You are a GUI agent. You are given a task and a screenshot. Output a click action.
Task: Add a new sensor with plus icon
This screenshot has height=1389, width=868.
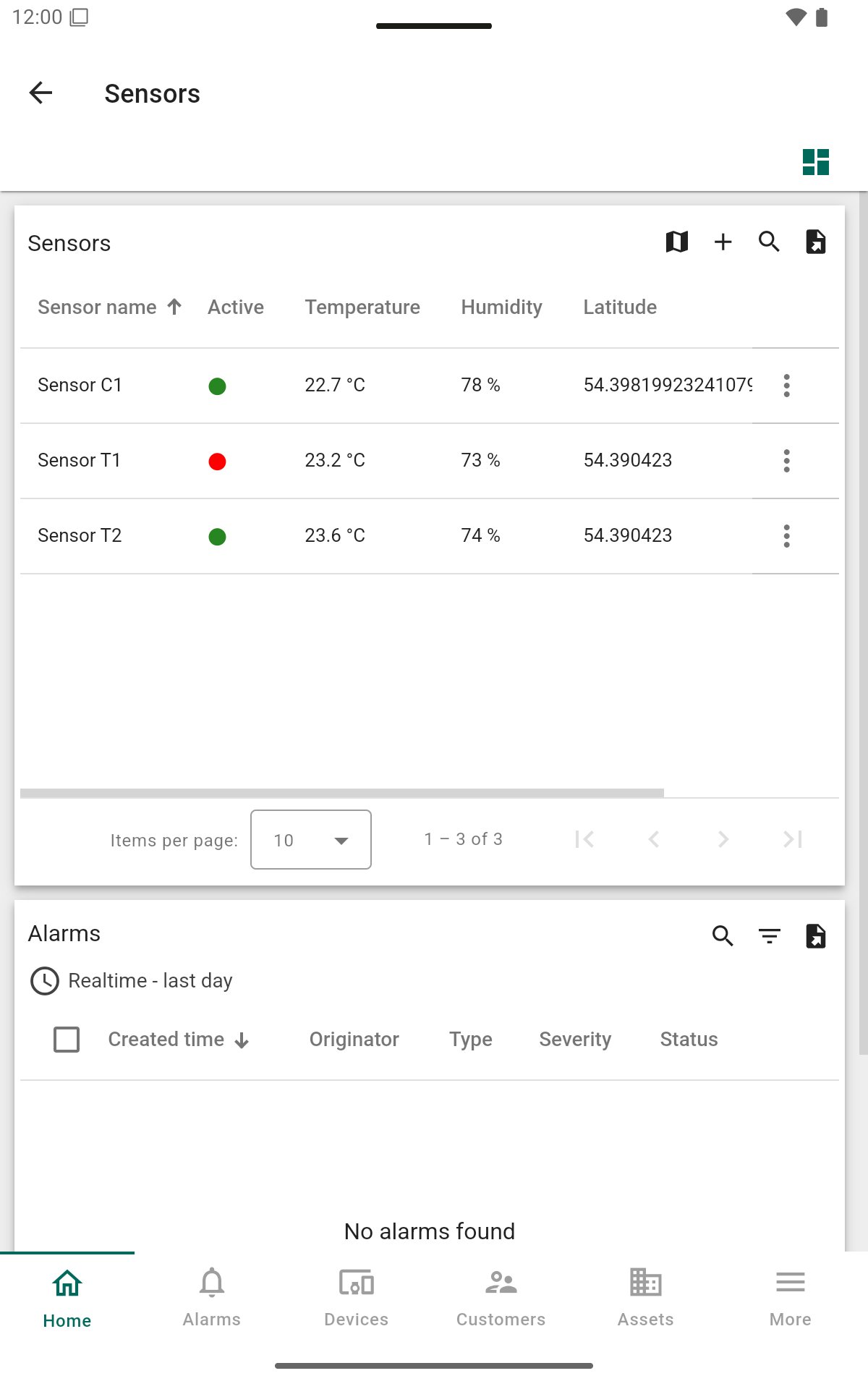pos(723,242)
